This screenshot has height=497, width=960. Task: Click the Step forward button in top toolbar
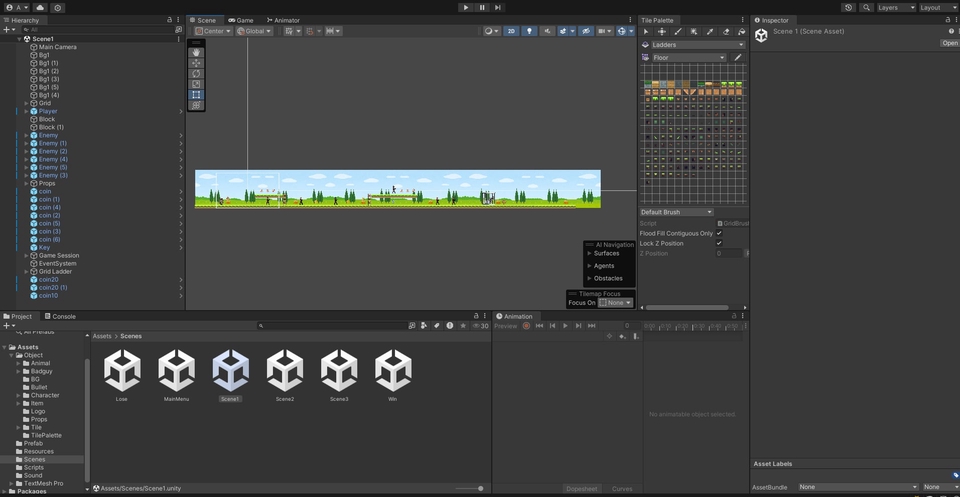click(x=498, y=7)
